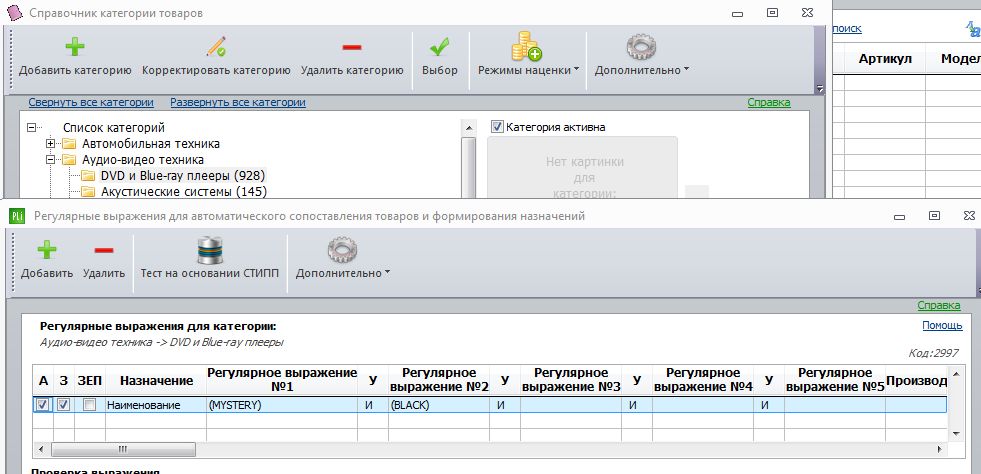Image resolution: width=981 pixels, height=474 pixels.
Task: Open Справка link in the expressions window
Action: coord(939,306)
